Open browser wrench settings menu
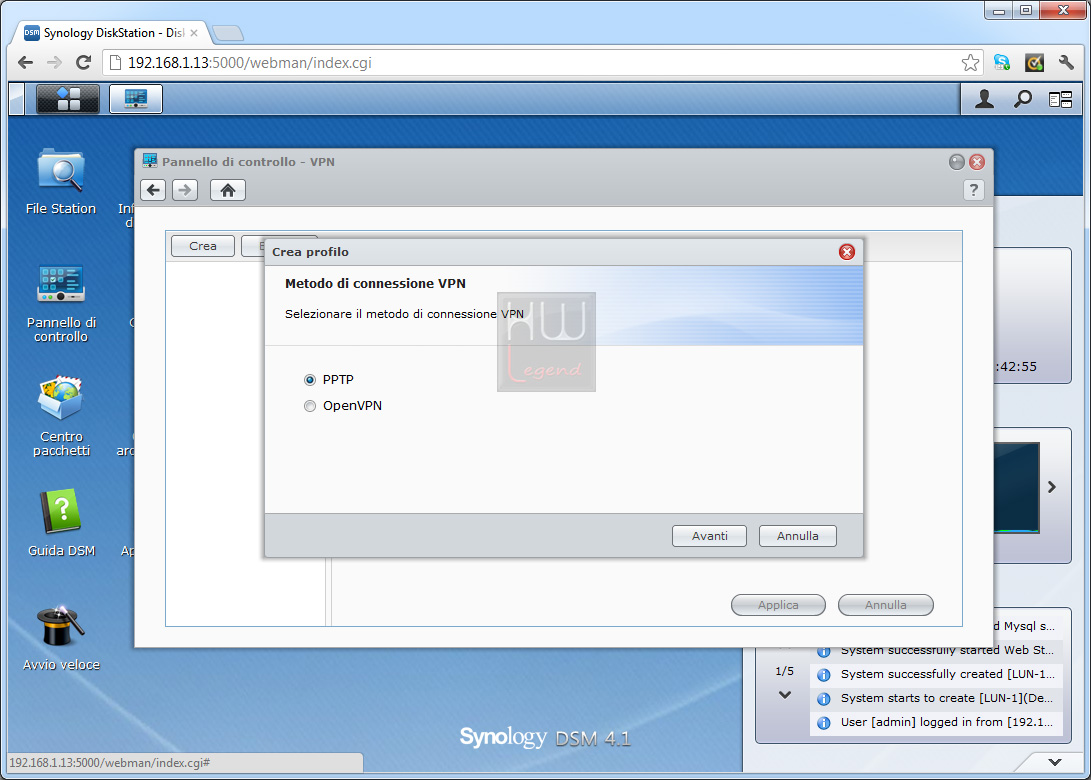 coord(1066,63)
